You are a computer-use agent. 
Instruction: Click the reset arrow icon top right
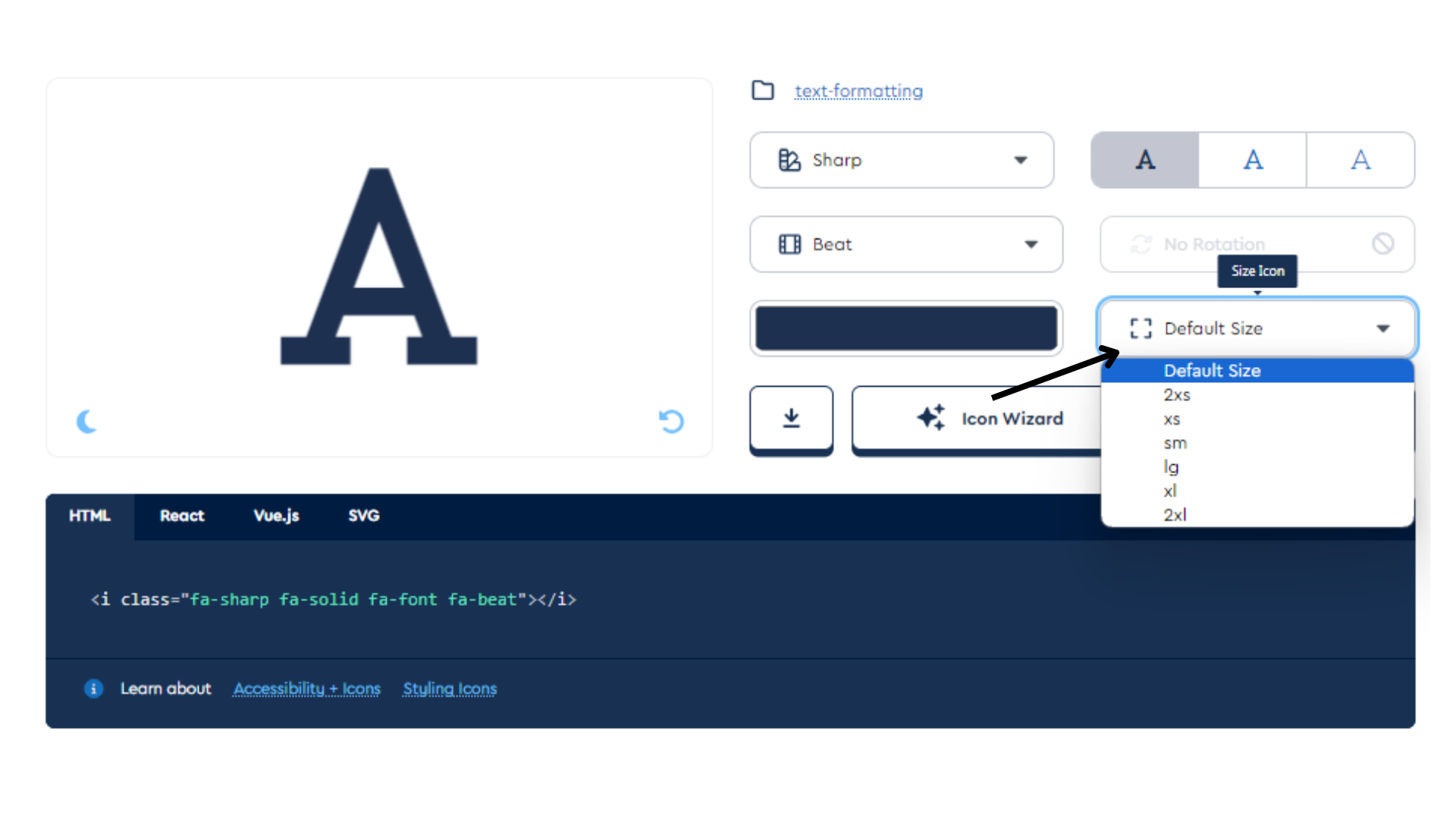(671, 421)
